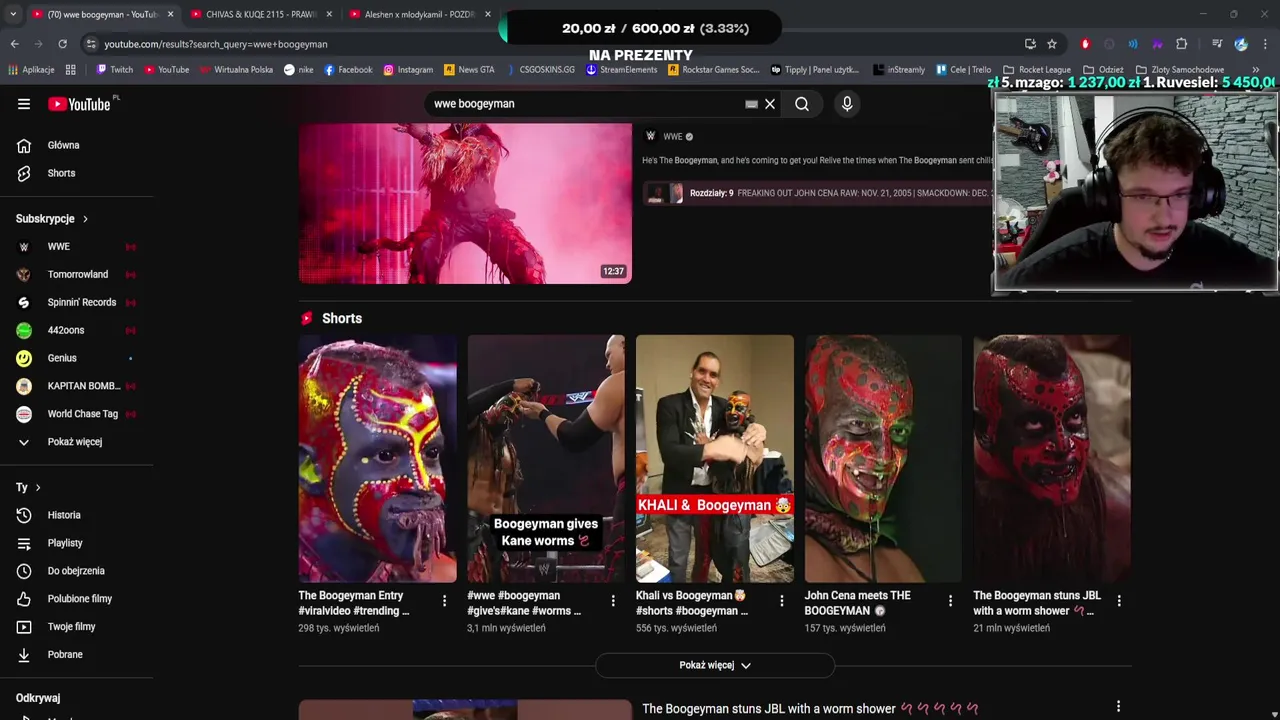Open on-screen keyboard icon in search box

coord(752,104)
